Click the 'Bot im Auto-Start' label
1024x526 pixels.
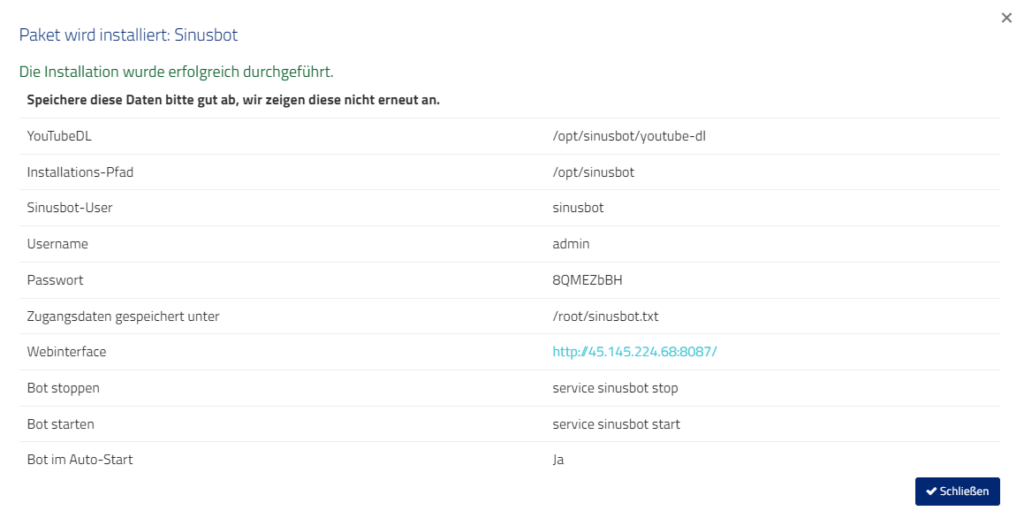(80, 459)
